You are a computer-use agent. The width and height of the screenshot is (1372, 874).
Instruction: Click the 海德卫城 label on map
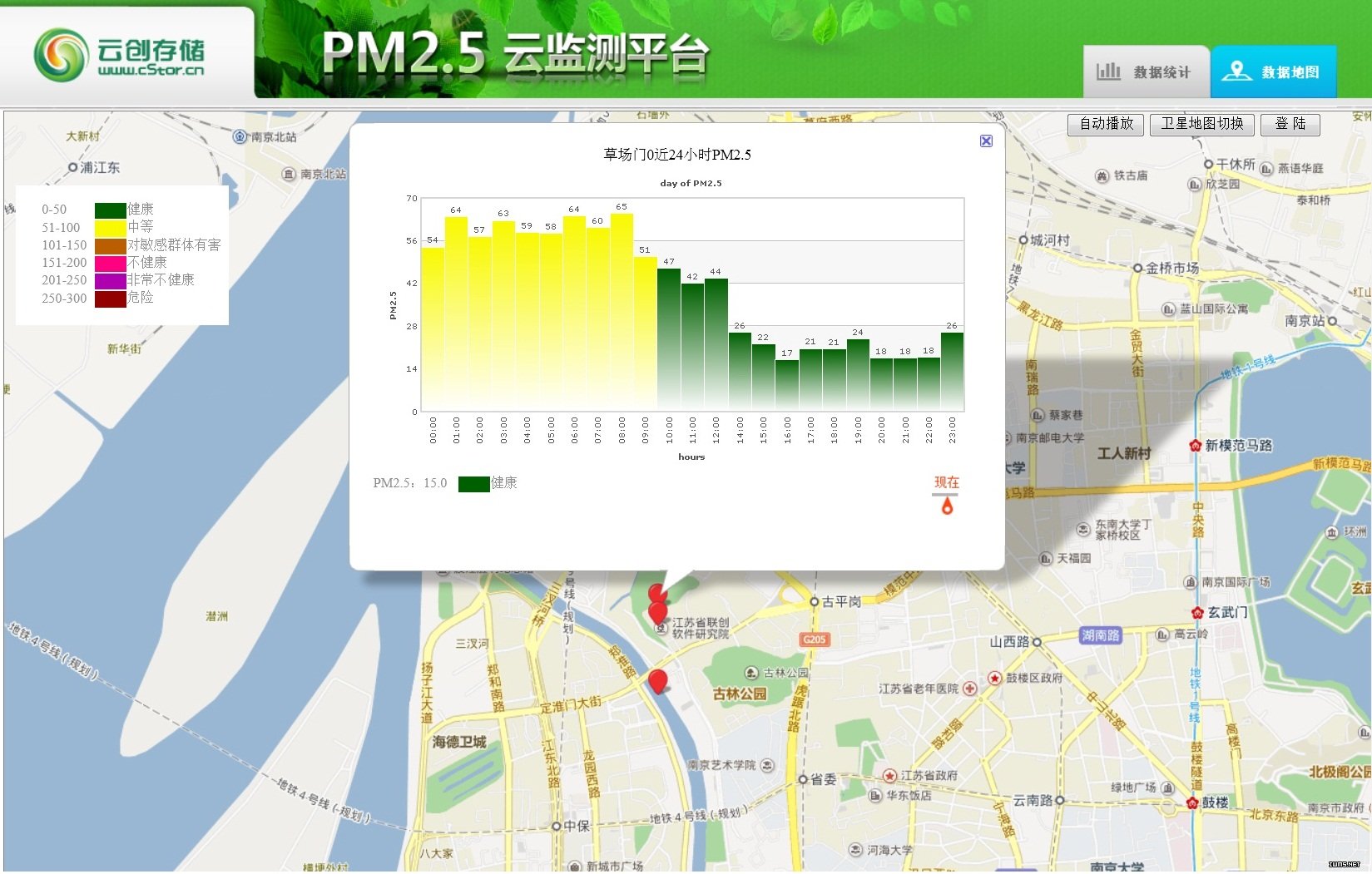pyautogui.click(x=459, y=742)
